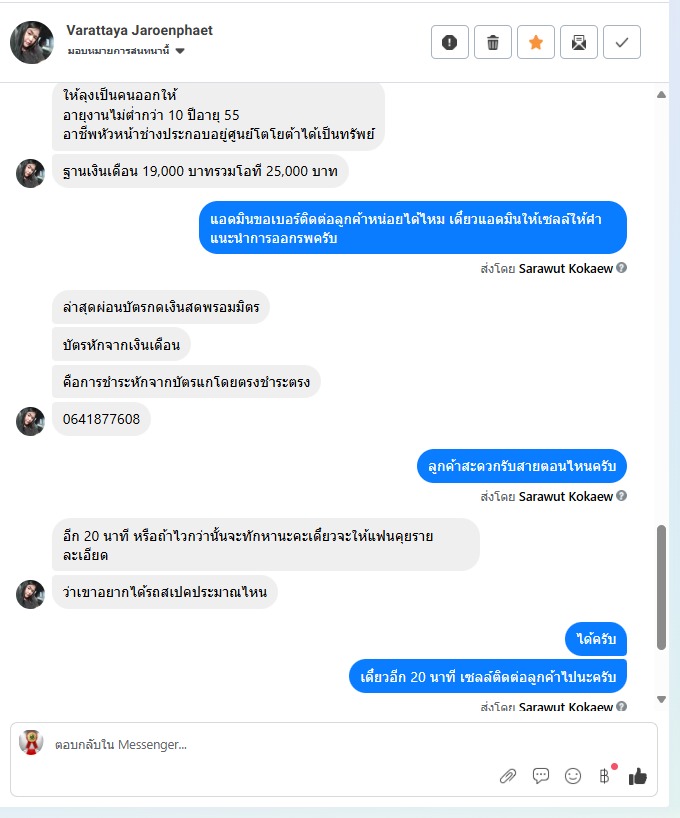
Task: Click the scrollbar down arrow
Action: [661, 700]
